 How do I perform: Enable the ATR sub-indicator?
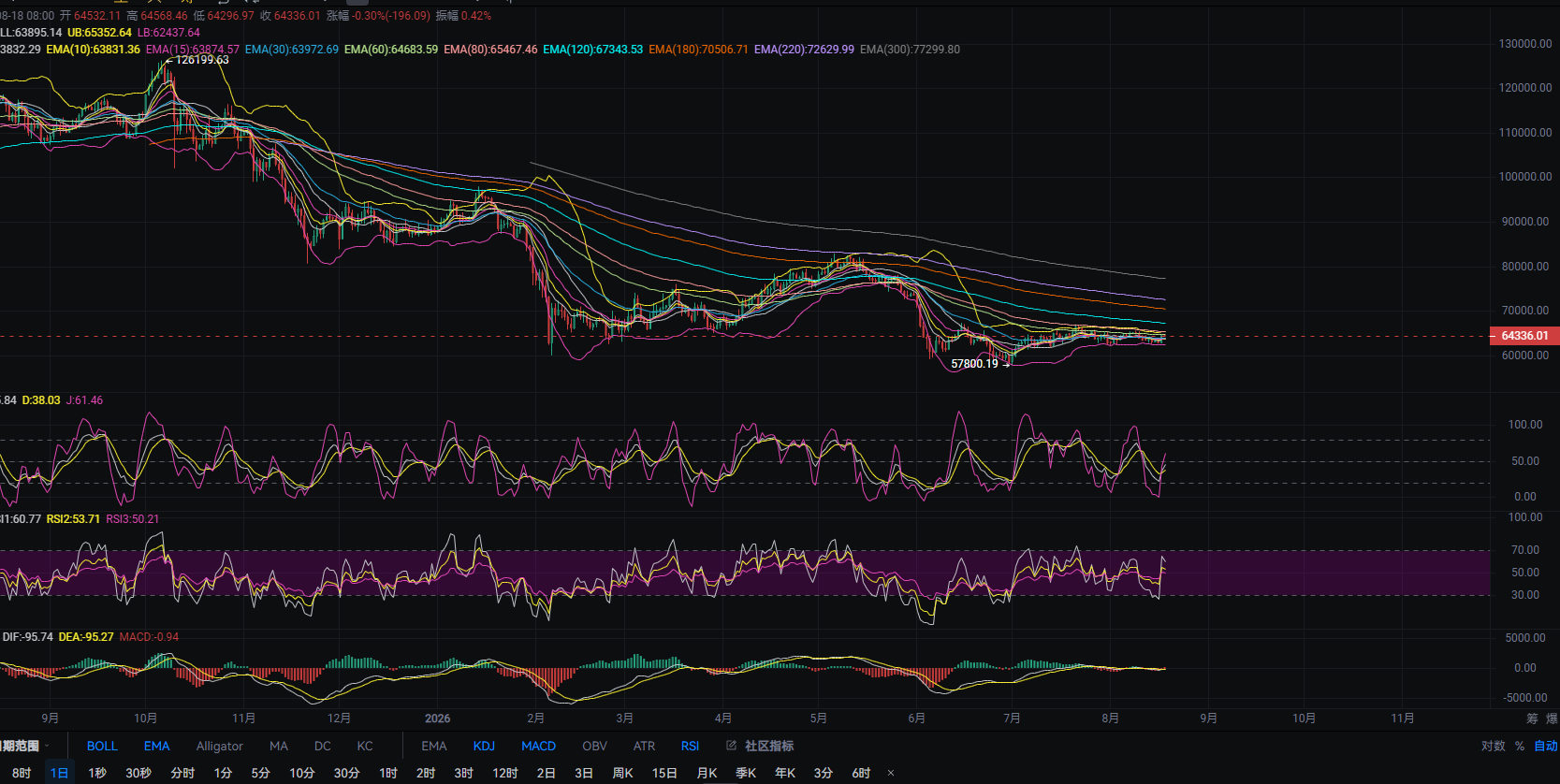(644, 746)
